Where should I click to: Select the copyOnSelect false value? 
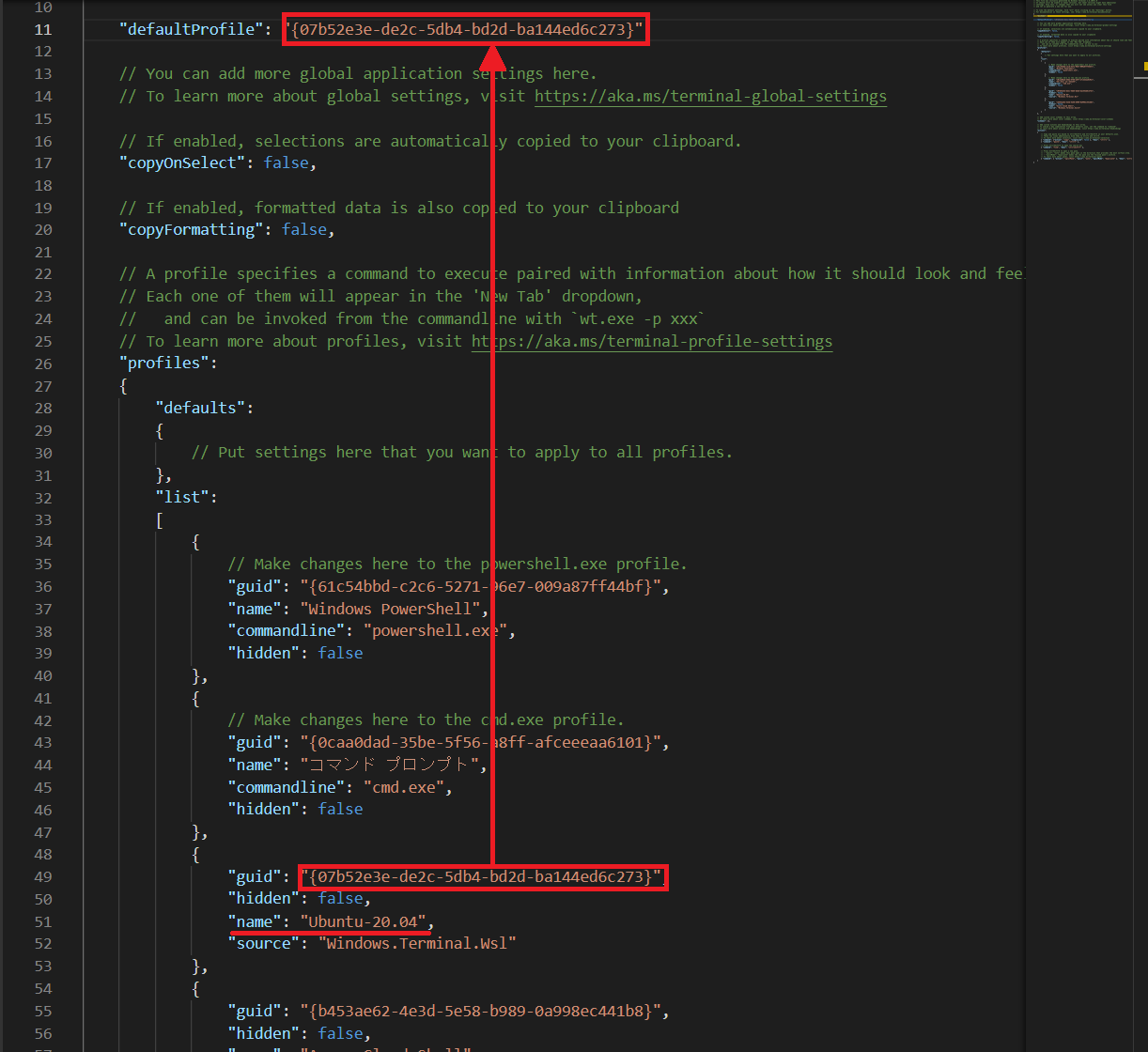tap(286, 162)
